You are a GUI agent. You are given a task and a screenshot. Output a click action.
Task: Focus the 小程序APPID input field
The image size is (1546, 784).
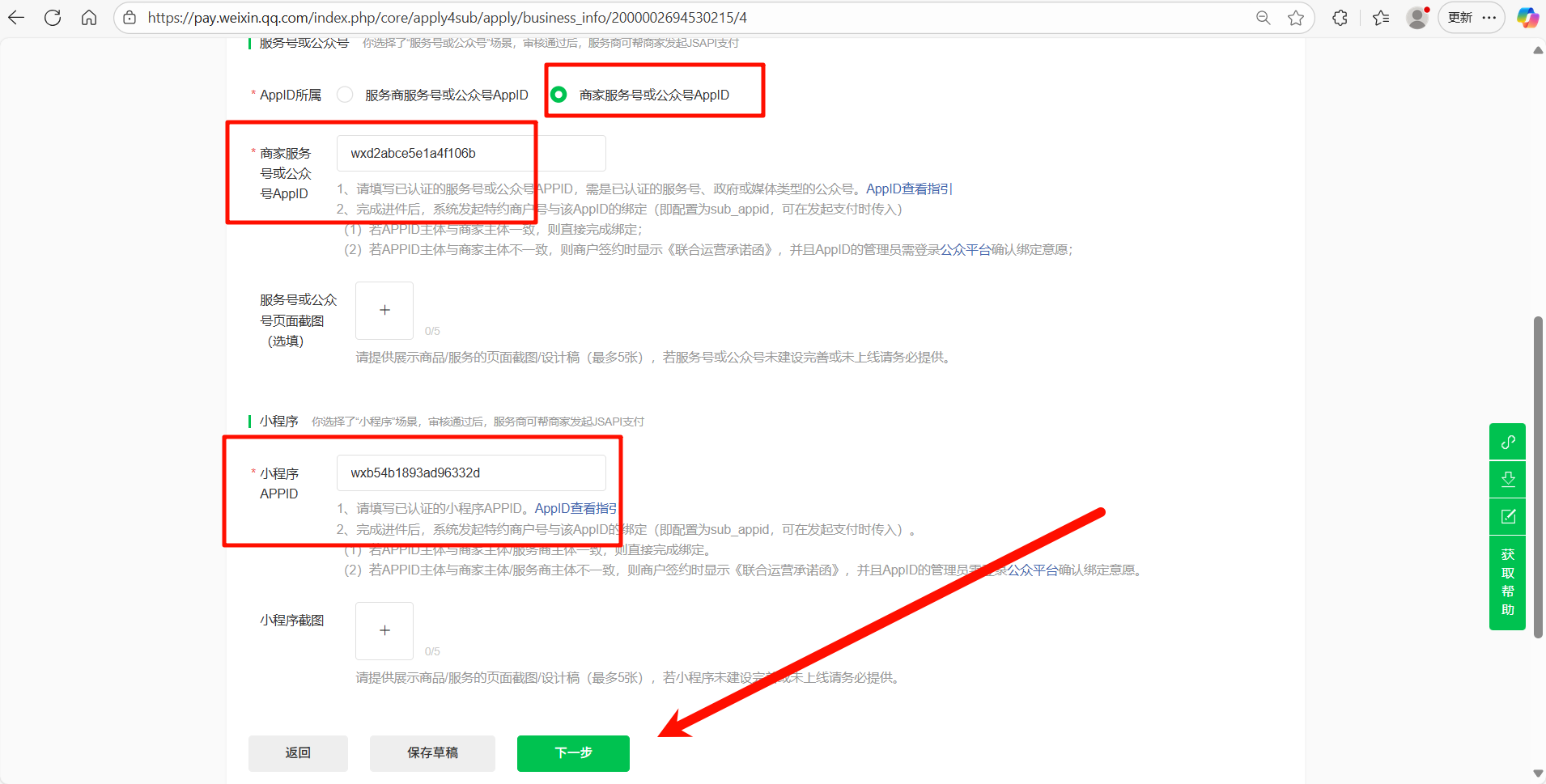point(471,473)
